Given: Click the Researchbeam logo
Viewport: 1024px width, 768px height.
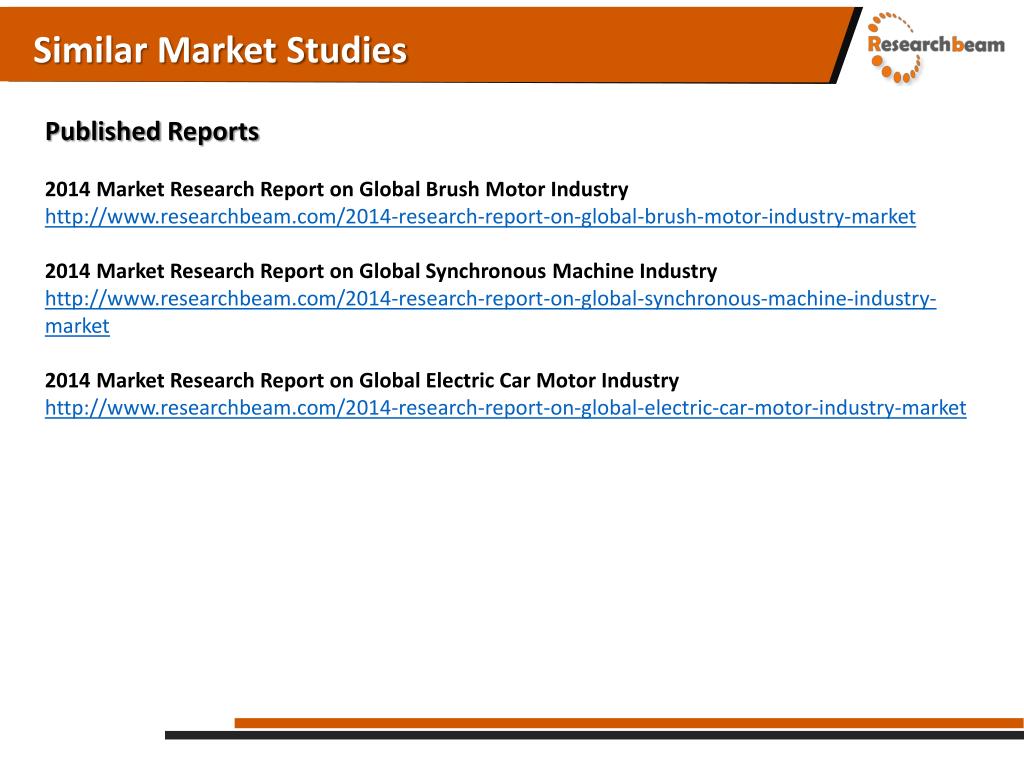Looking at the screenshot, I should click(x=935, y=47).
